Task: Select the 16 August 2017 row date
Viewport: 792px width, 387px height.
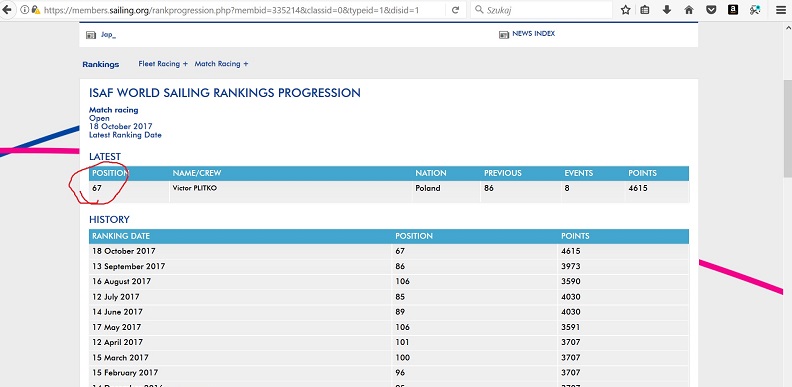Action: pyautogui.click(x=121, y=281)
